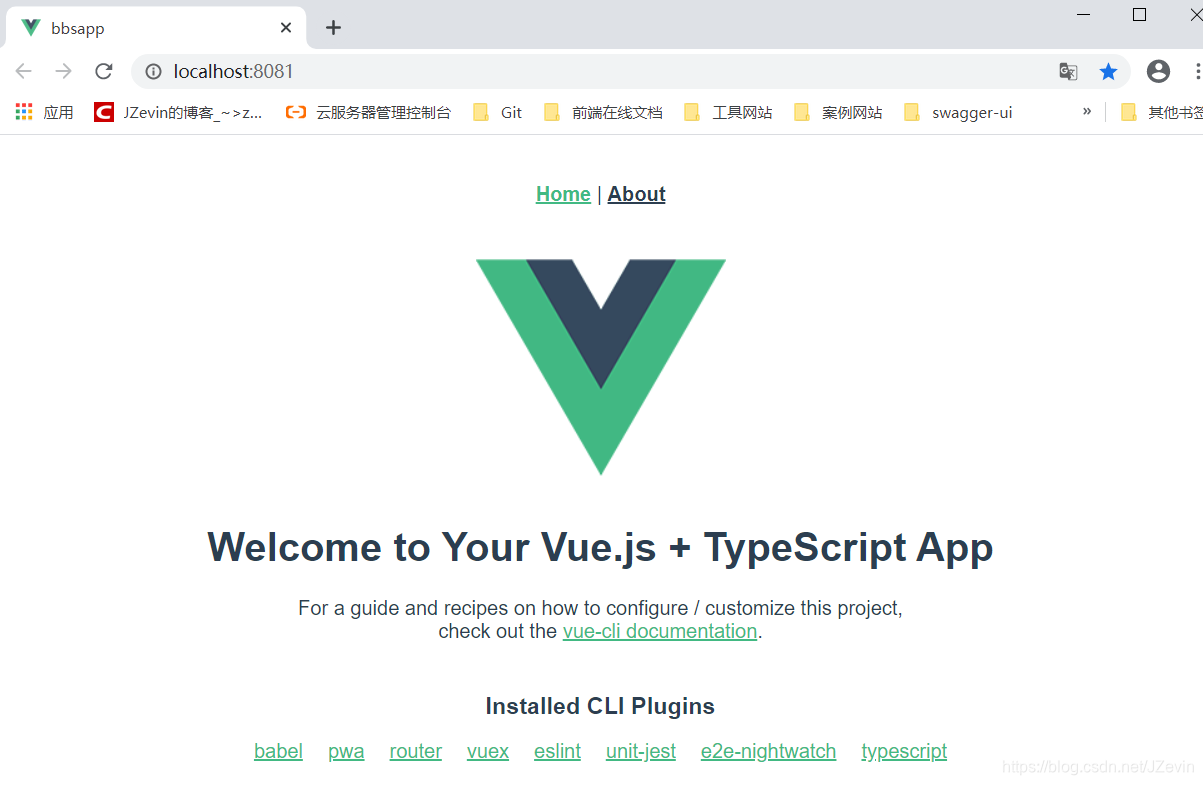Open a new tab with plus button
Image resolution: width=1203 pixels, height=785 pixels.
pyautogui.click(x=333, y=28)
